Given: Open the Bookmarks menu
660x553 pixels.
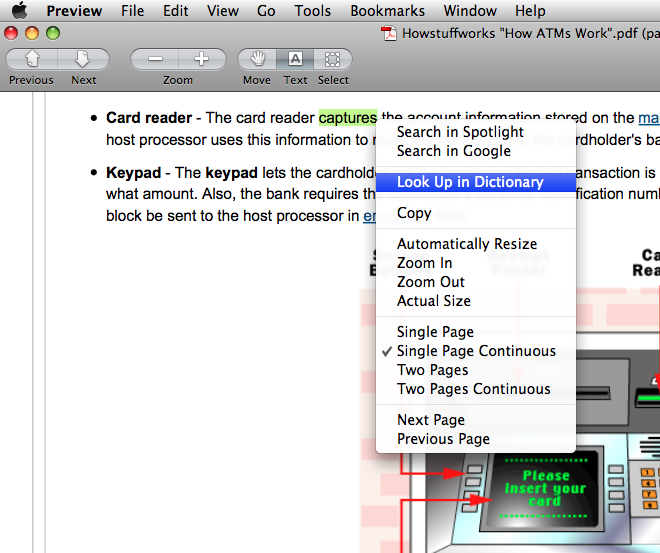Looking at the screenshot, I should (388, 11).
